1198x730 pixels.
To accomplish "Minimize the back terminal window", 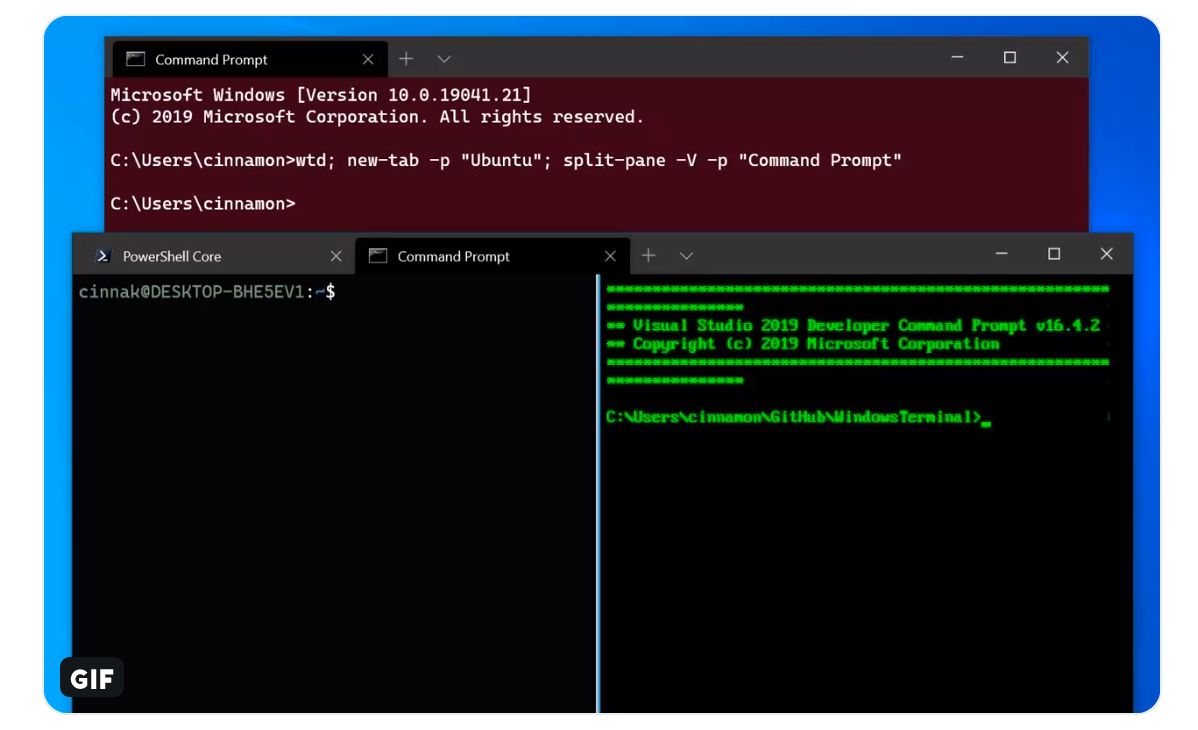I will tap(957, 57).
